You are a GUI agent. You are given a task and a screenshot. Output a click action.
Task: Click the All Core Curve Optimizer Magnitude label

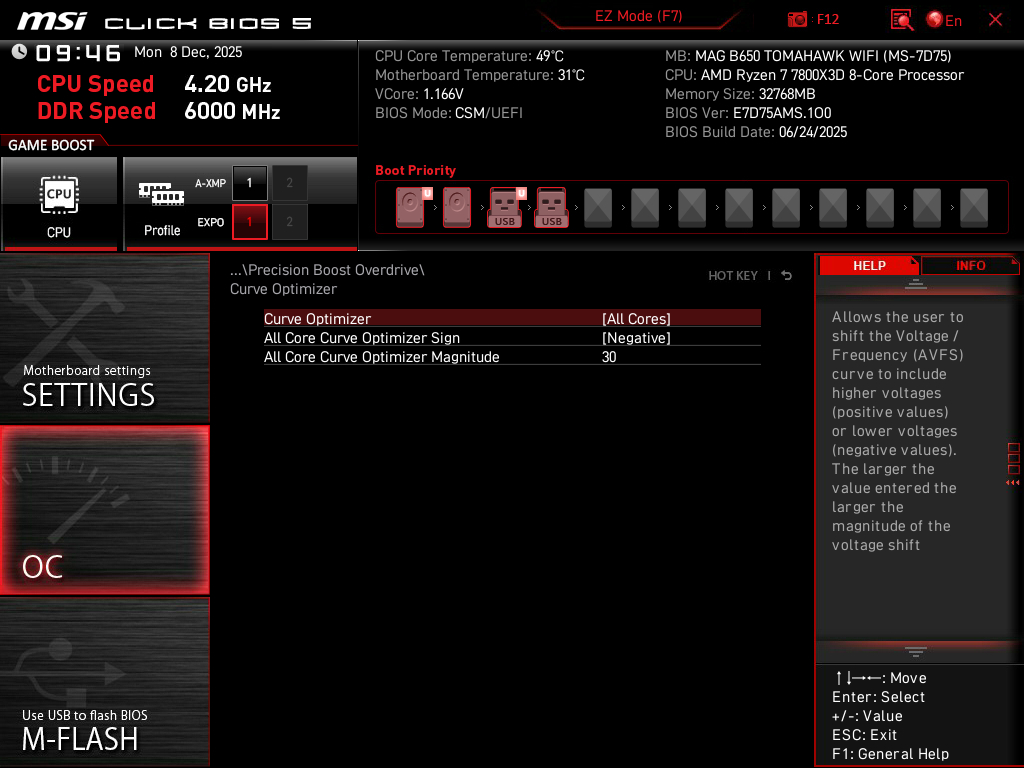tap(381, 357)
